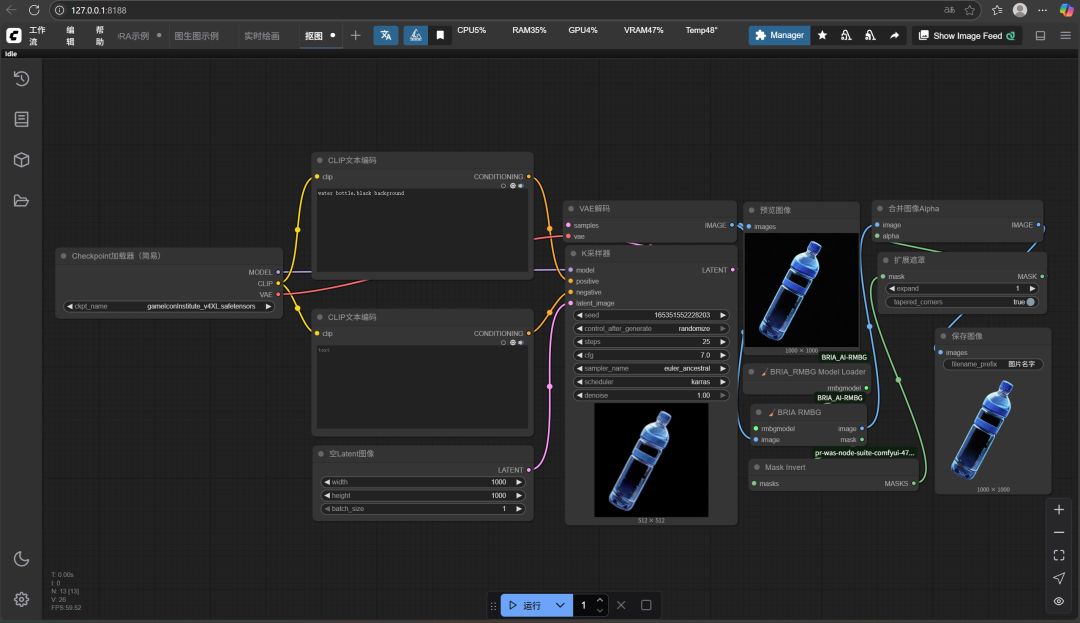This screenshot has width=1080, height=623.
Task: Click the Manager button
Action: pos(779,35)
